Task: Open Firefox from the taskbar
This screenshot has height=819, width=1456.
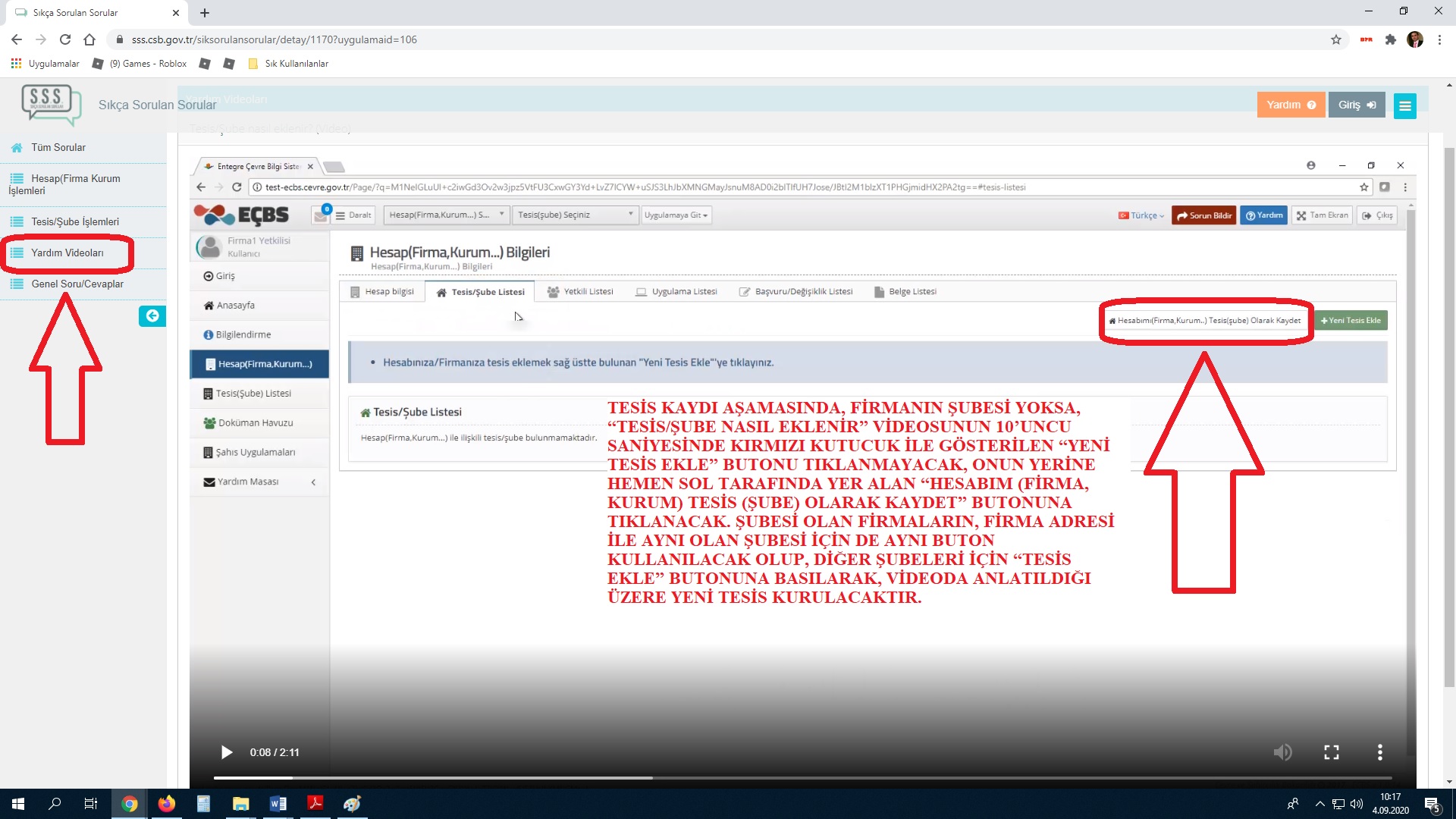Action: (166, 804)
